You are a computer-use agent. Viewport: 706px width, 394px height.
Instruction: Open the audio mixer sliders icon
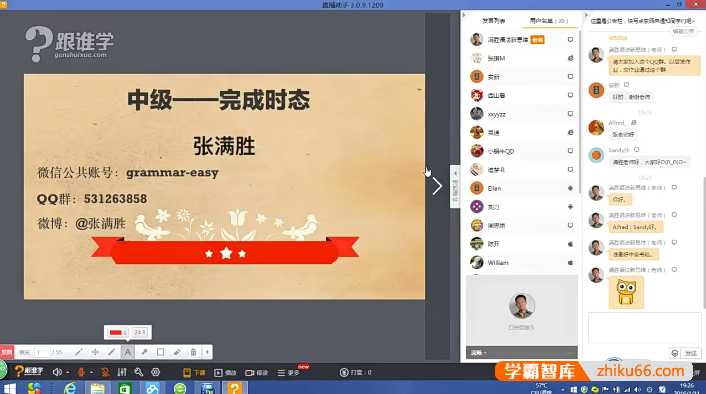pyautogui.click(x=122, y=372)
